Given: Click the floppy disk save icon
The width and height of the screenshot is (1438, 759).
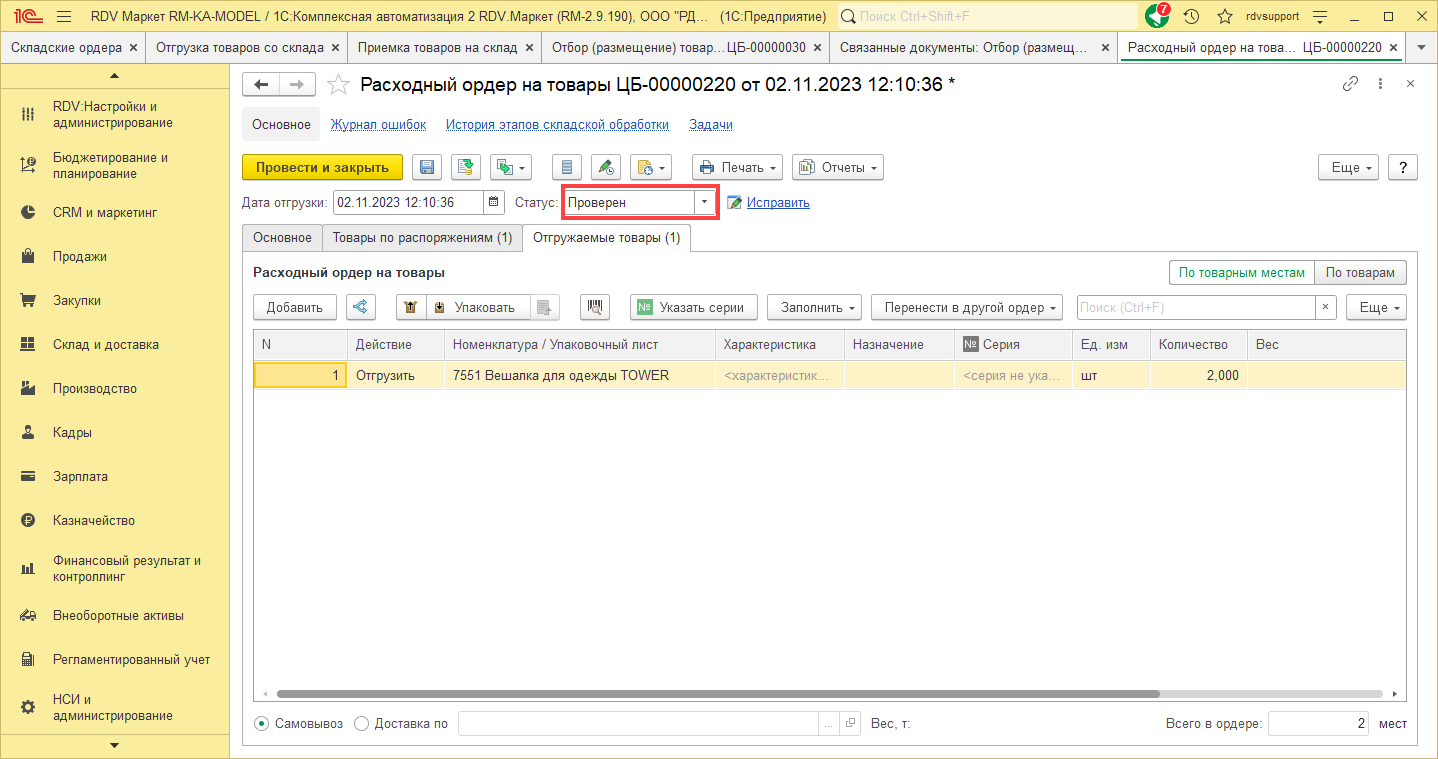Looking at the screenshot, I should [x=428, y=167].
